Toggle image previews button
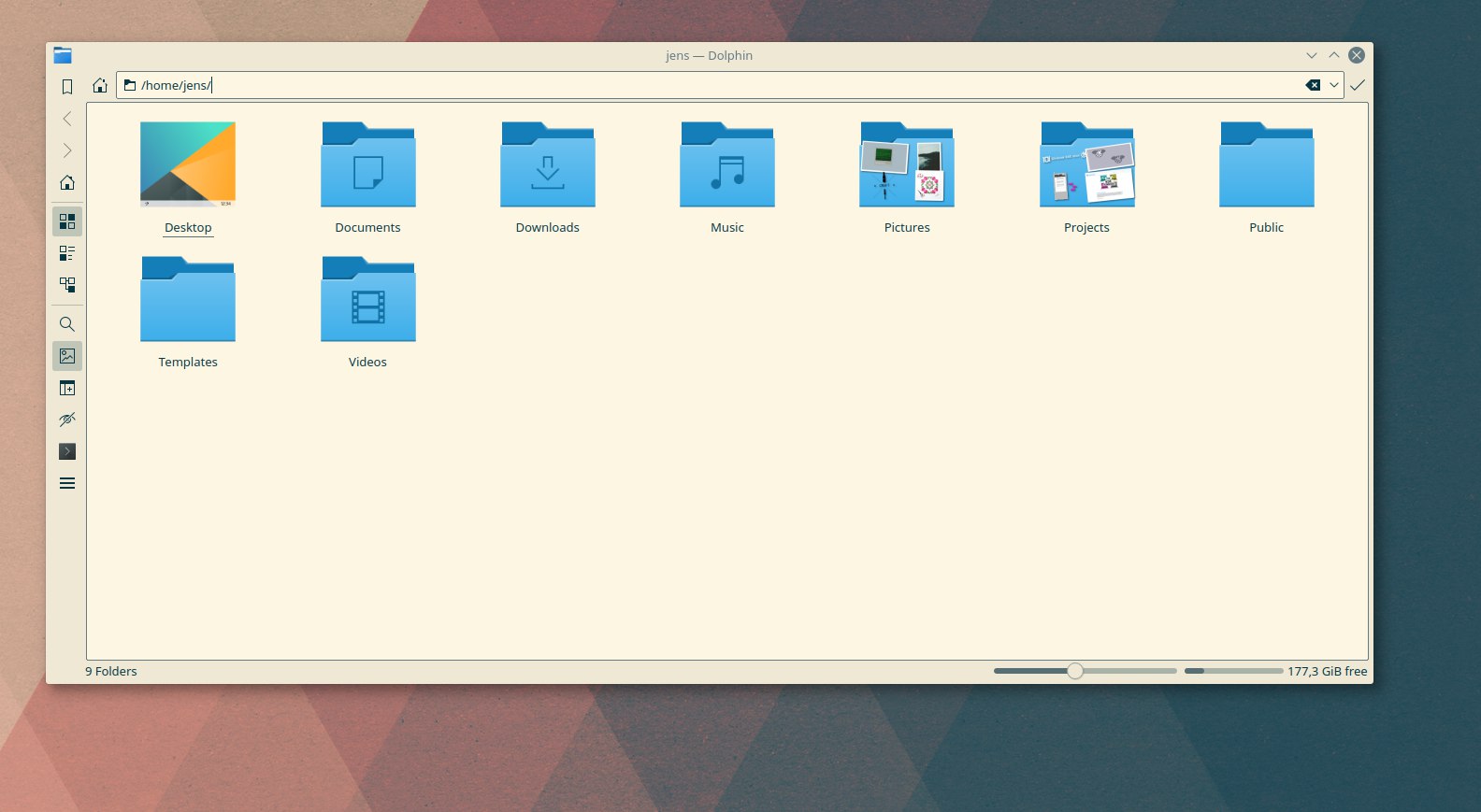This screenshot has width=1481, height=812. coord(67,356)
